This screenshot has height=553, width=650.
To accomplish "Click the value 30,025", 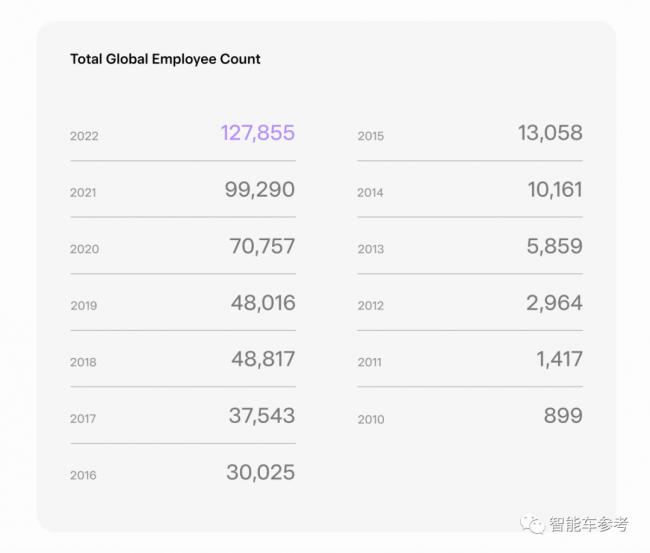I will click(x=261, y=473).
